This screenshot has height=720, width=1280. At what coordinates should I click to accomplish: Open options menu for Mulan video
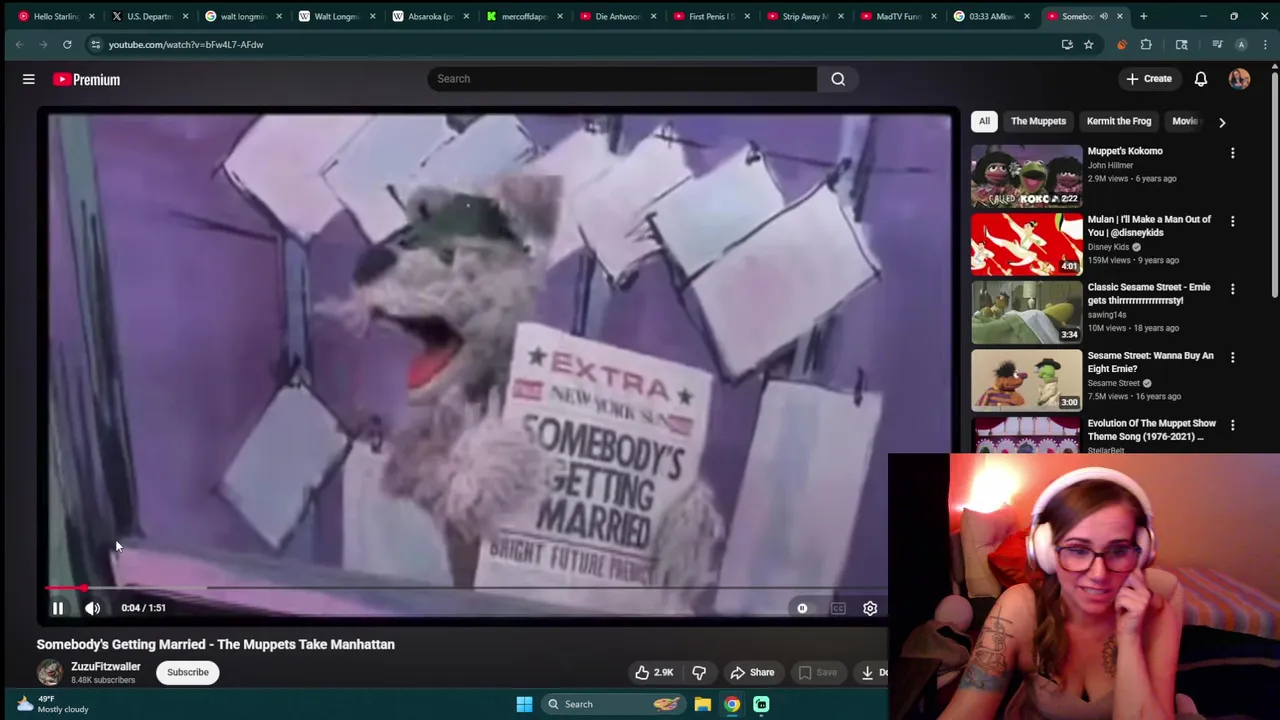click(1232, 221)
